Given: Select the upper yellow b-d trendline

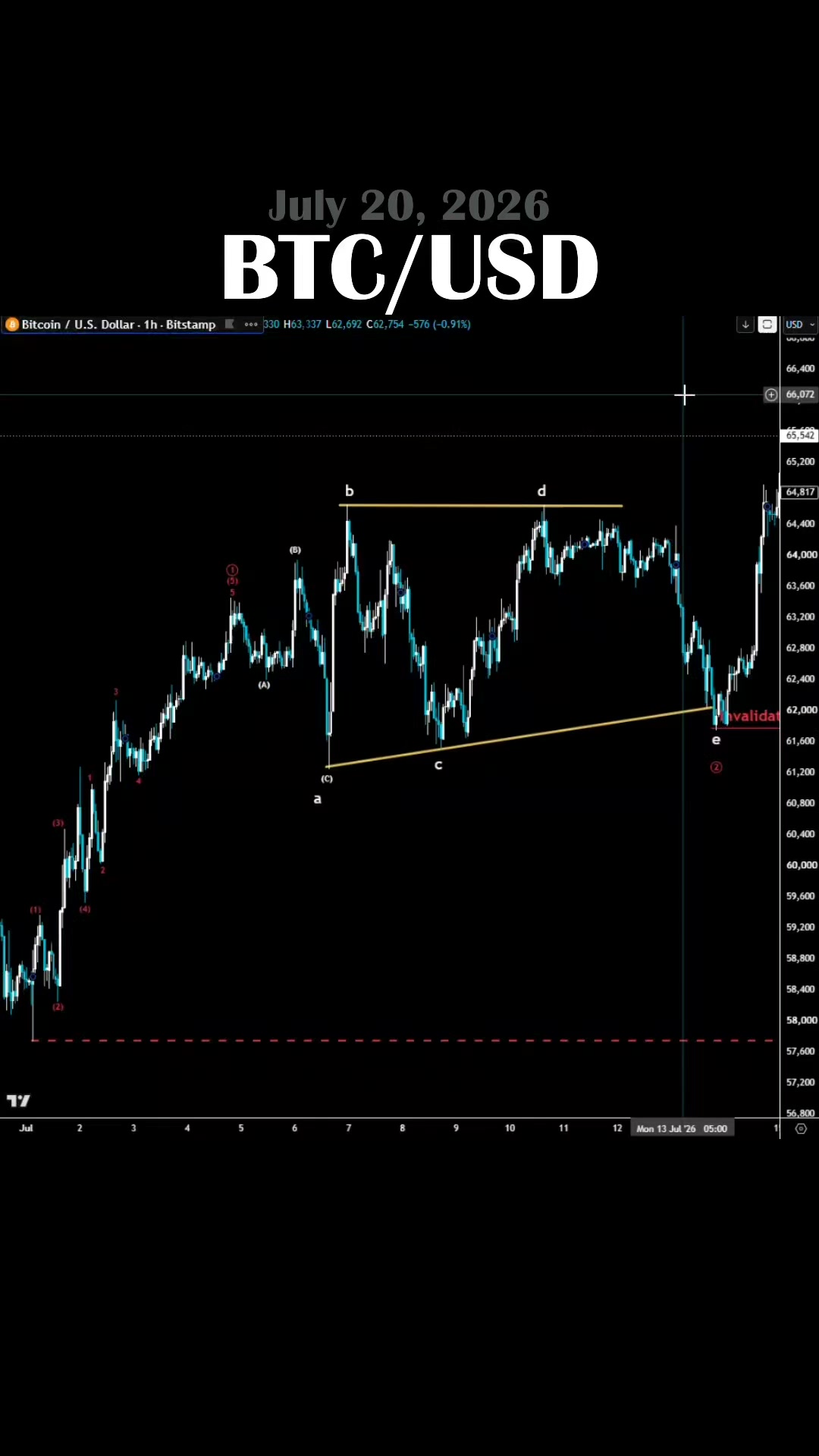Looking at the screenshot, I should [481, 505].
